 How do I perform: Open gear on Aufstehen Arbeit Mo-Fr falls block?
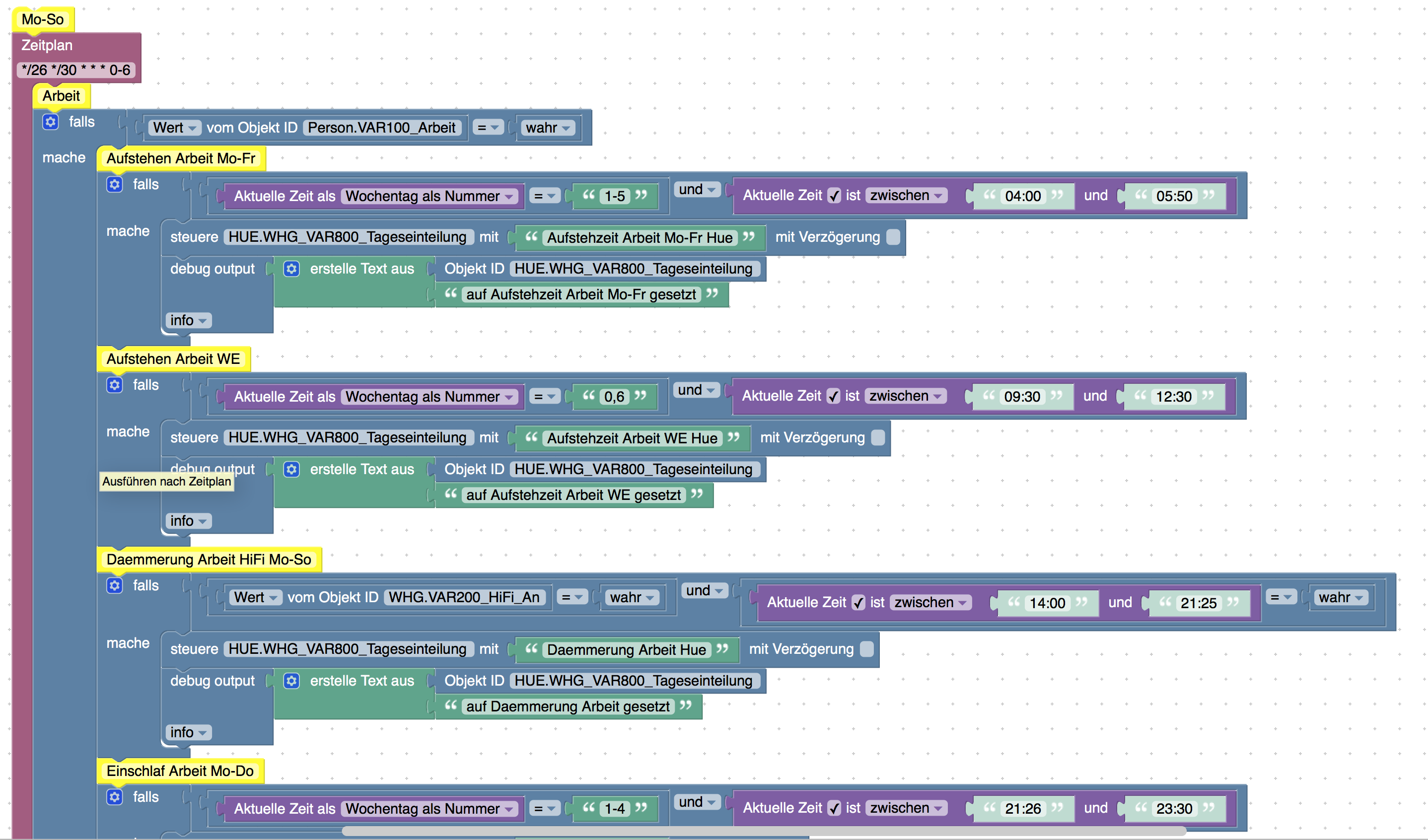click(115, 184)
